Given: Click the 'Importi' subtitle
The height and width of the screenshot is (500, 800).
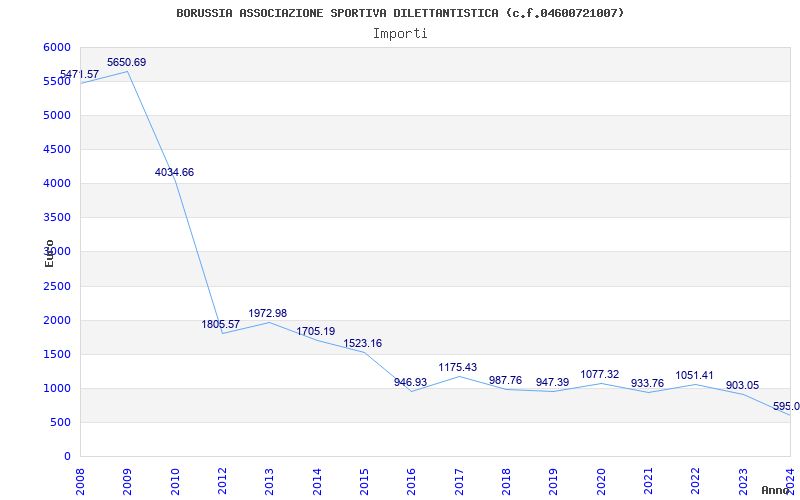Looking at the screenshot, I should pyautogui.click(x=400, y=34).
